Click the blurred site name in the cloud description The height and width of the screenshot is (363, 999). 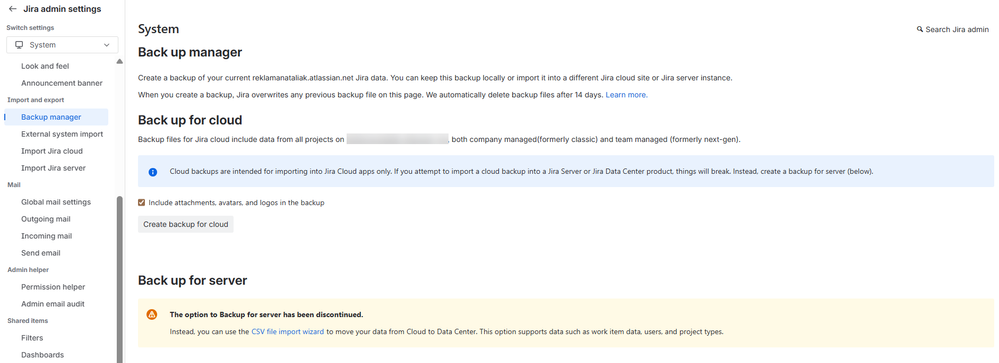[x=398, y=139]
